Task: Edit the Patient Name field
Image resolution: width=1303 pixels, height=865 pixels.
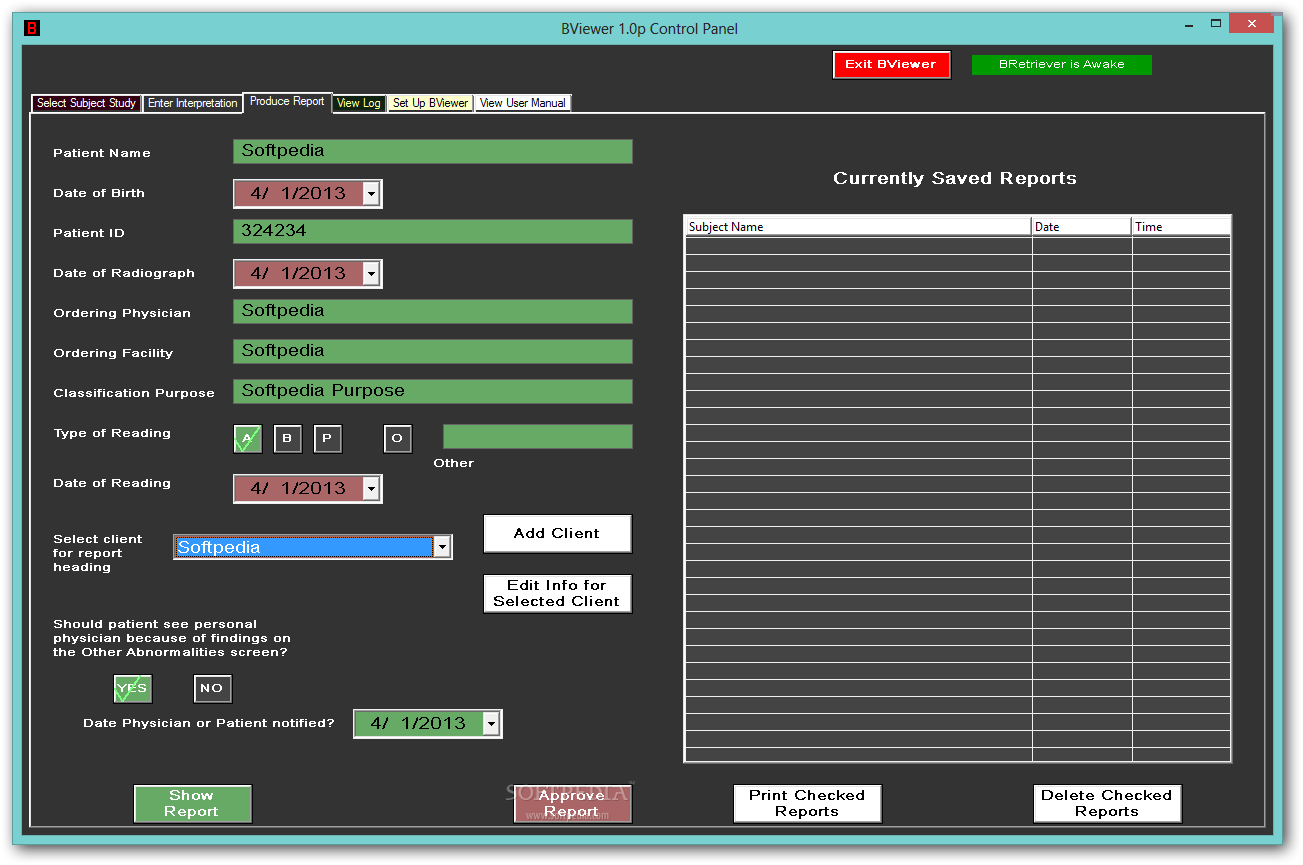Action: coord(433,151)
